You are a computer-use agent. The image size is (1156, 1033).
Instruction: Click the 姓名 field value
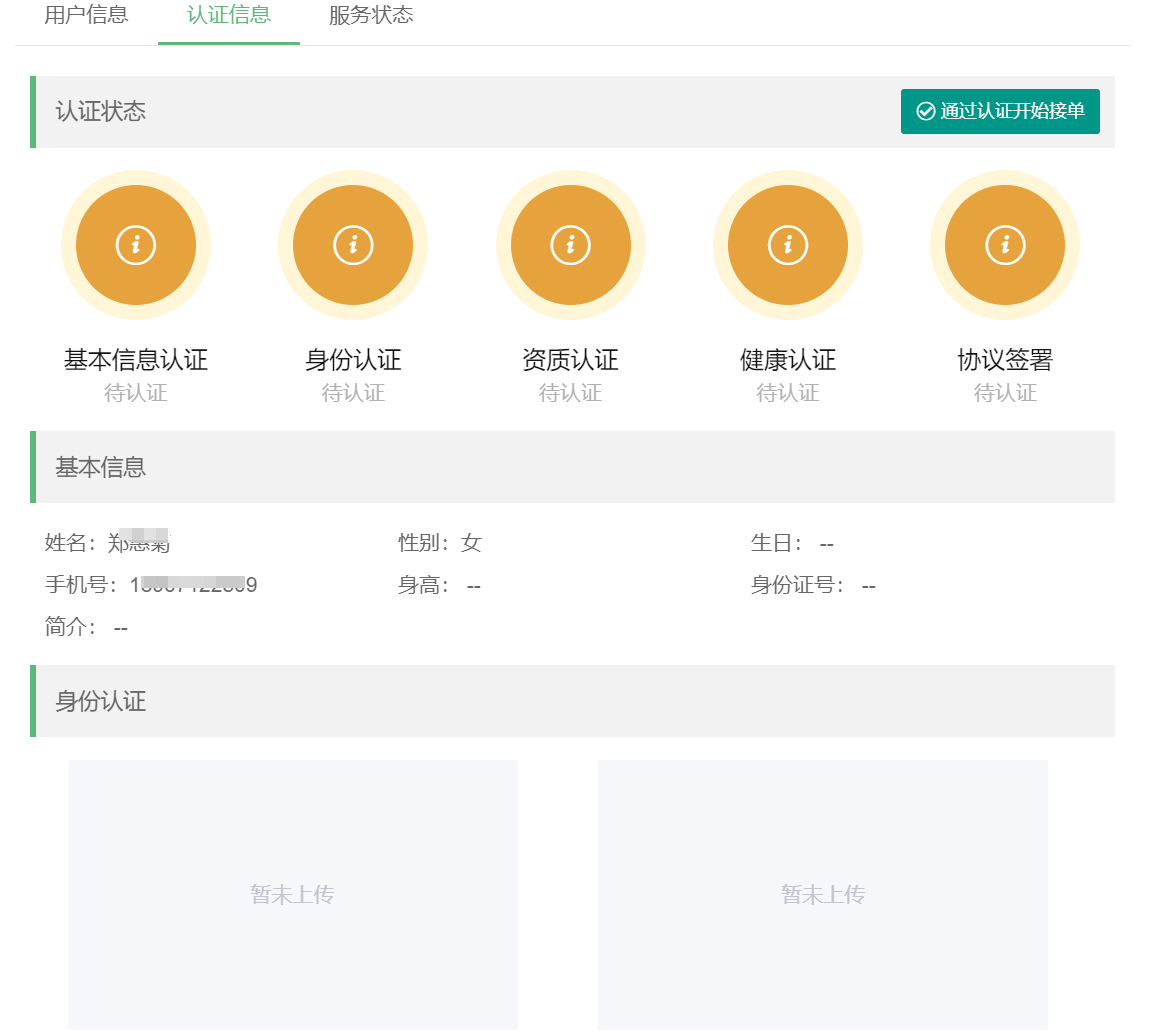(139, 543)
